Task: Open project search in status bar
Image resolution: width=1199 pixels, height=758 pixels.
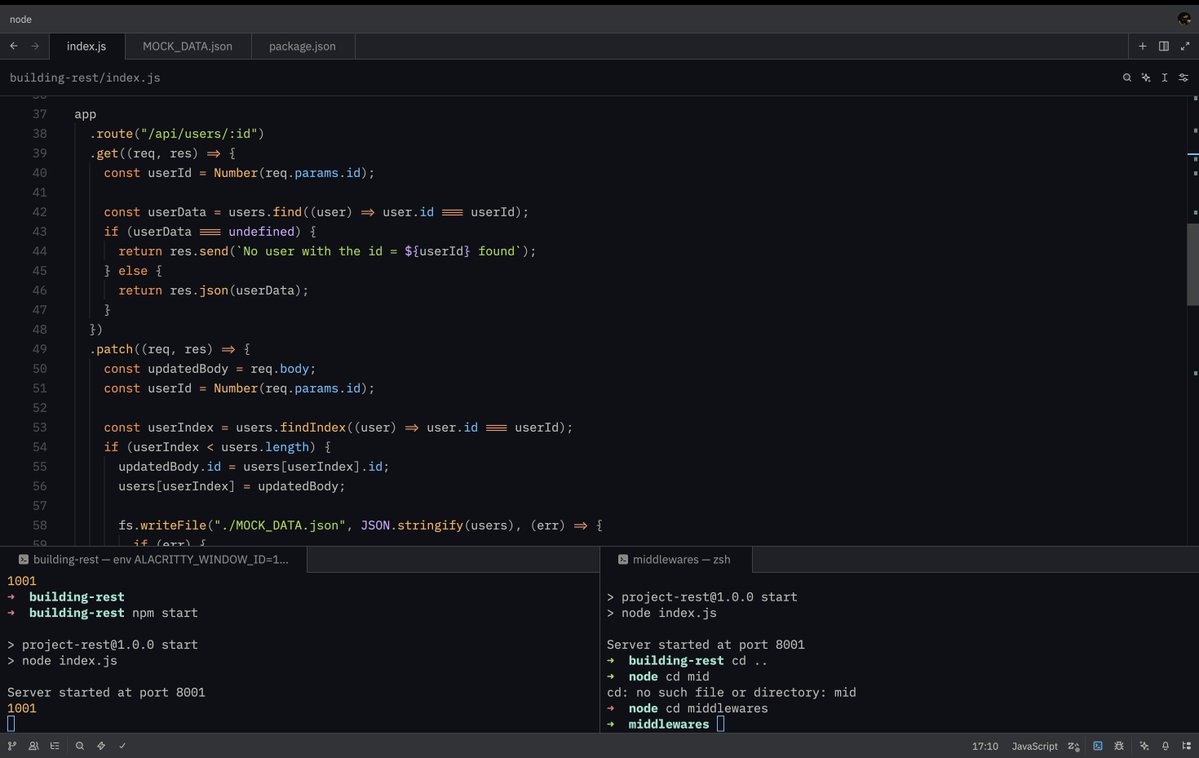Action: pos(80,746)
